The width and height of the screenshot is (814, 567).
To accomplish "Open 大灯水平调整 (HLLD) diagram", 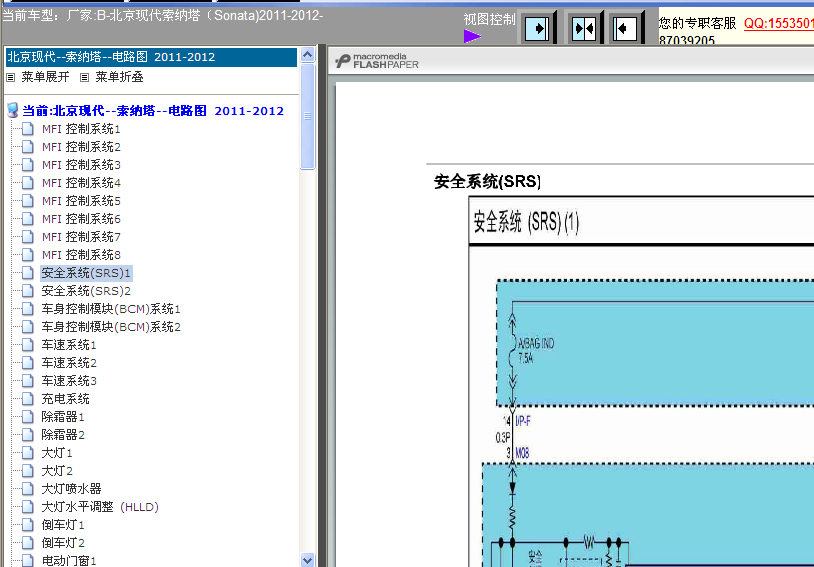I will (100, 507).
